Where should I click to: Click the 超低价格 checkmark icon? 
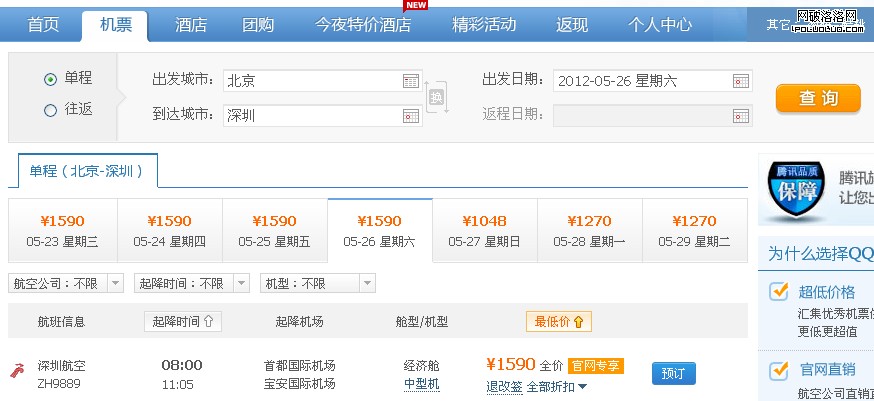(x=779, y=292)
